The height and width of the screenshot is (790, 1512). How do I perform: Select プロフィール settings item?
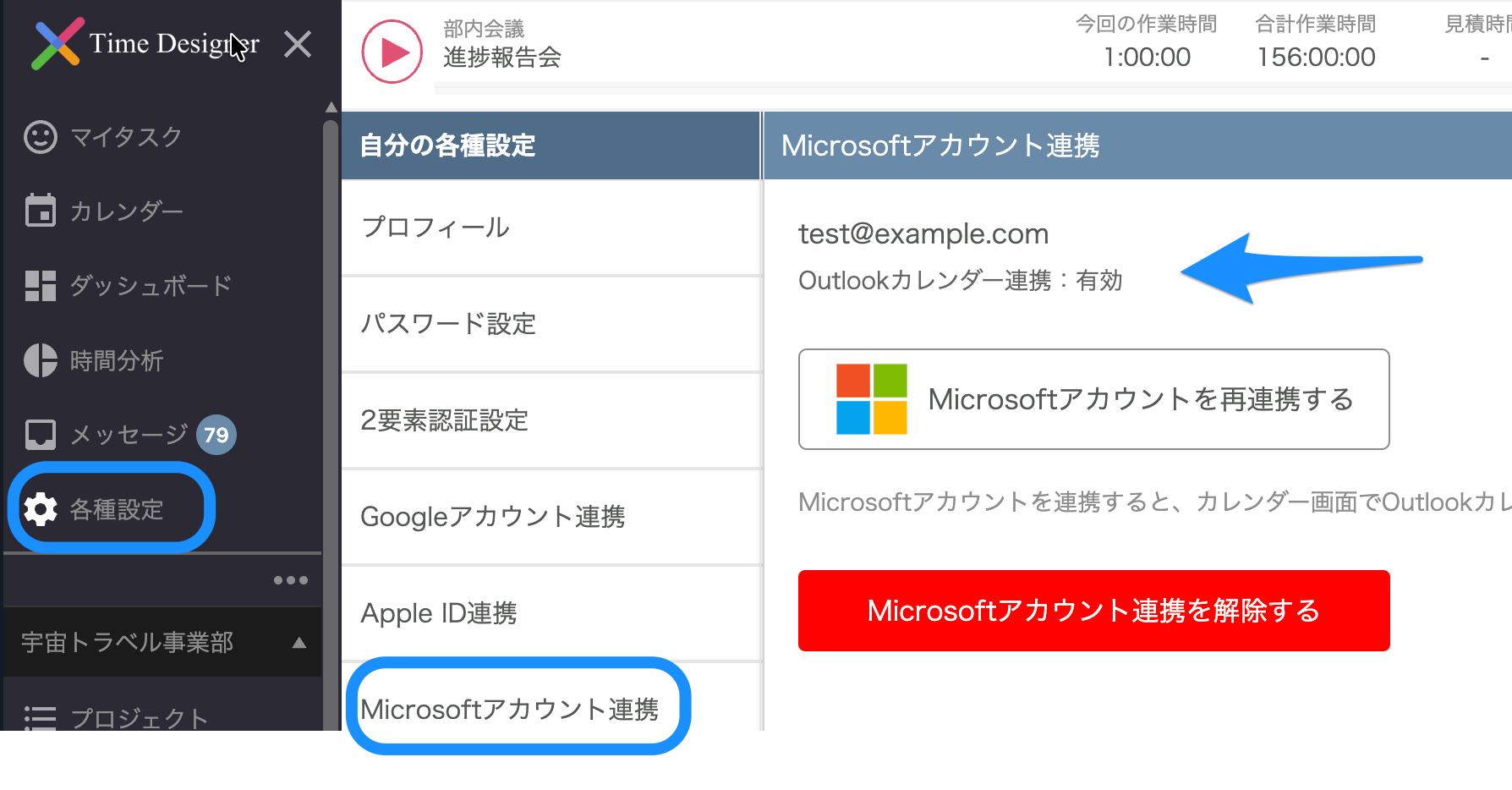[551, 228]
